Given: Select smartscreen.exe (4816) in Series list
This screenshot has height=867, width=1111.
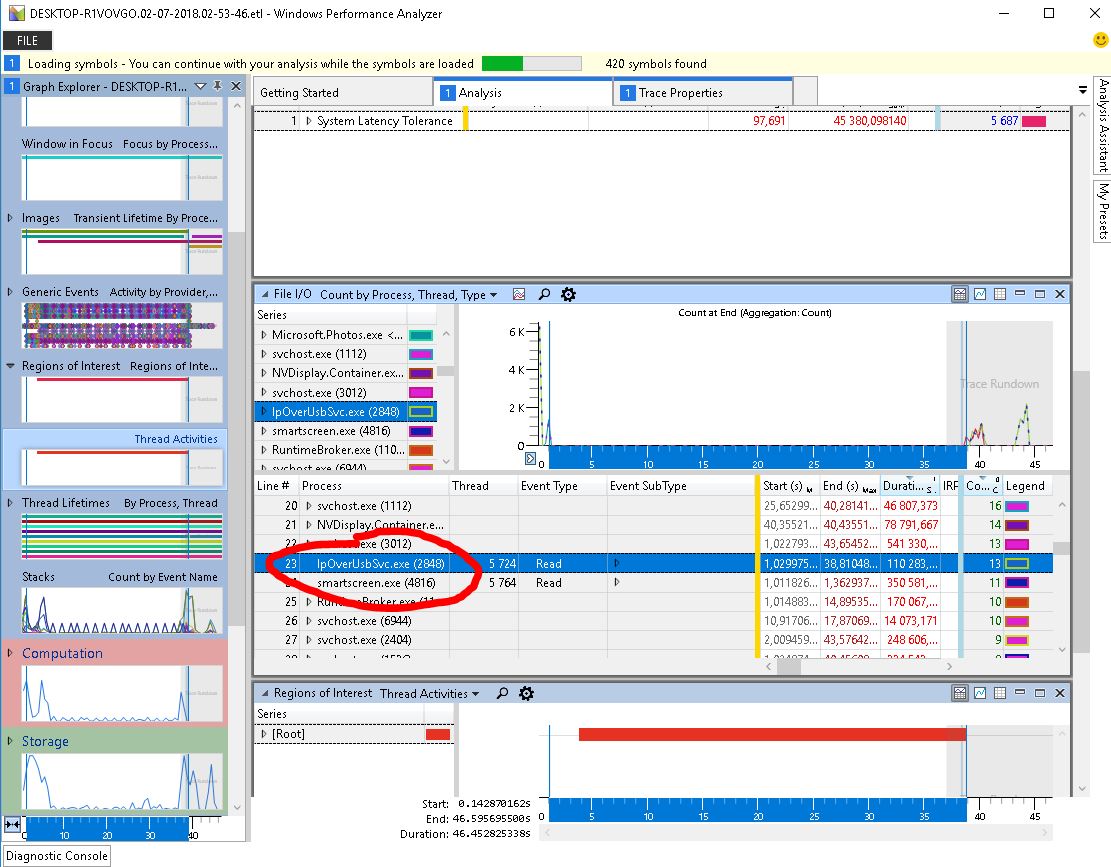Looking at the screenshot, I should point(346,431).
